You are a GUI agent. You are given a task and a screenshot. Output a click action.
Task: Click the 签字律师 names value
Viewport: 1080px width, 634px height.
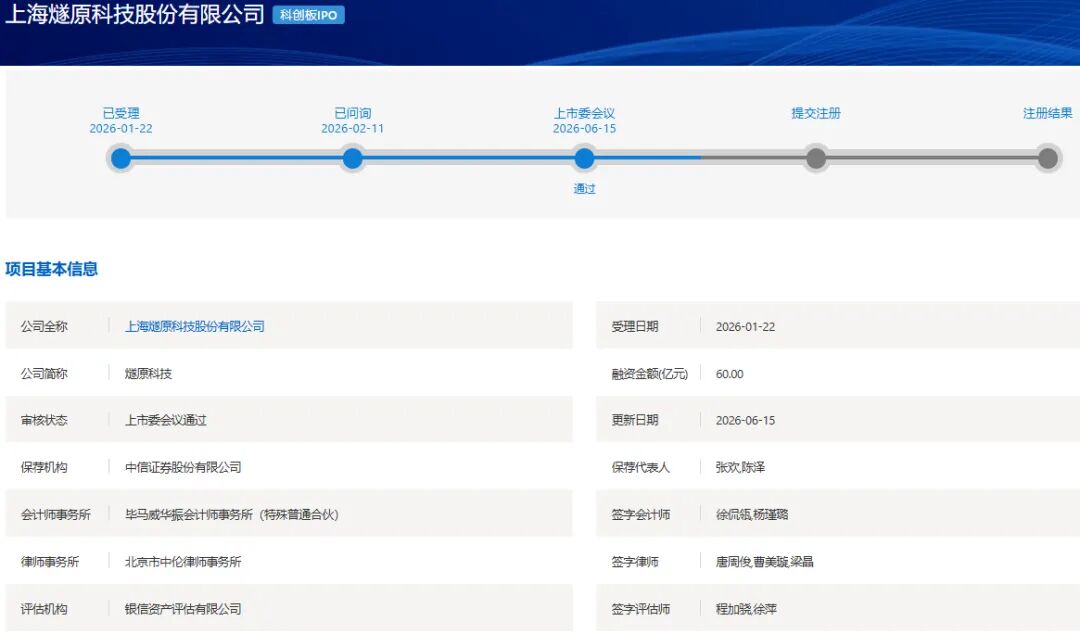[x=765, y=562]
